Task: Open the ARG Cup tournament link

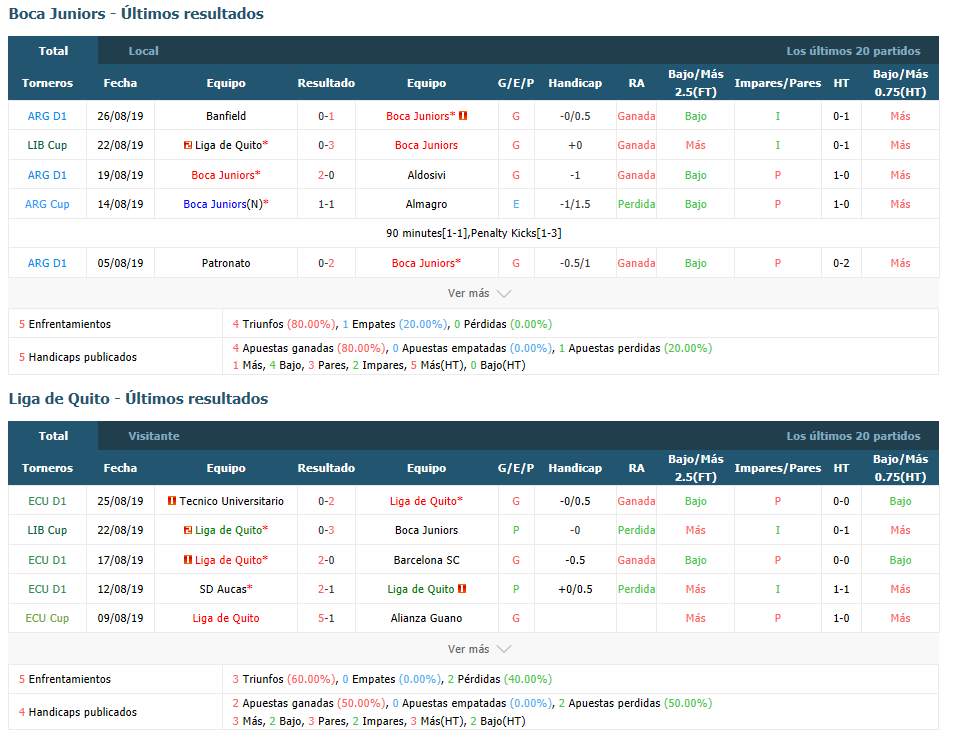Action: click(x=47, y=204)
